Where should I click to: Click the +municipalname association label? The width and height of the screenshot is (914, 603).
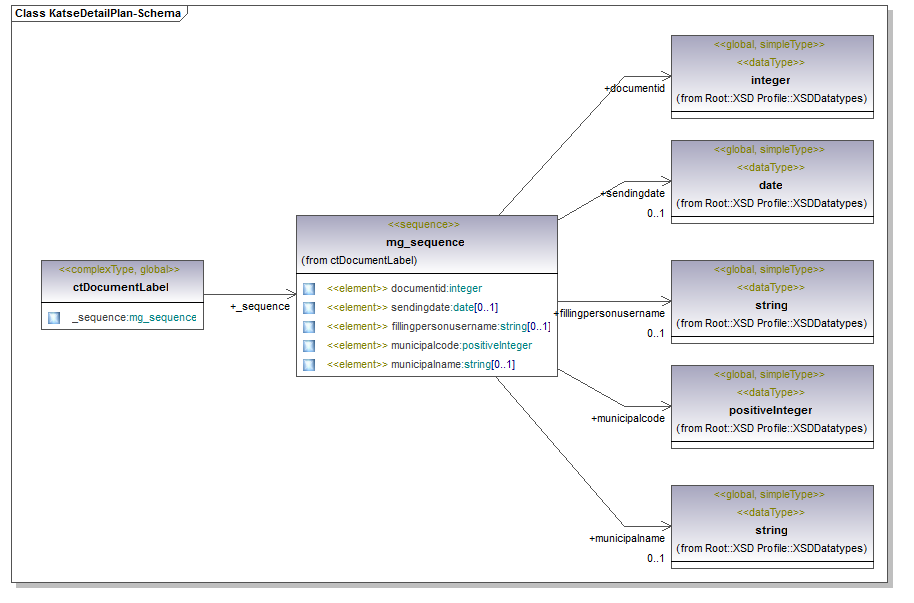(626, 539)
